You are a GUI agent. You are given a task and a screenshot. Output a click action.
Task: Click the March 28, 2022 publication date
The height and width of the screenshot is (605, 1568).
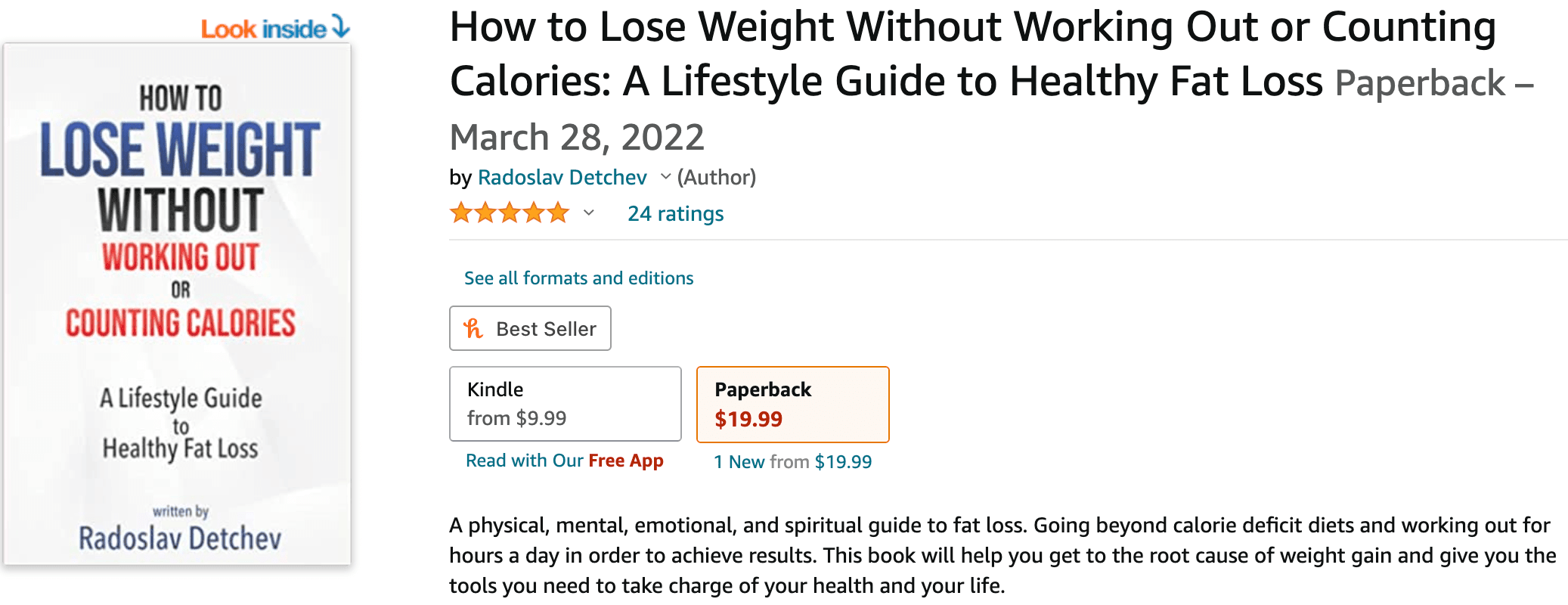(577, 138)
